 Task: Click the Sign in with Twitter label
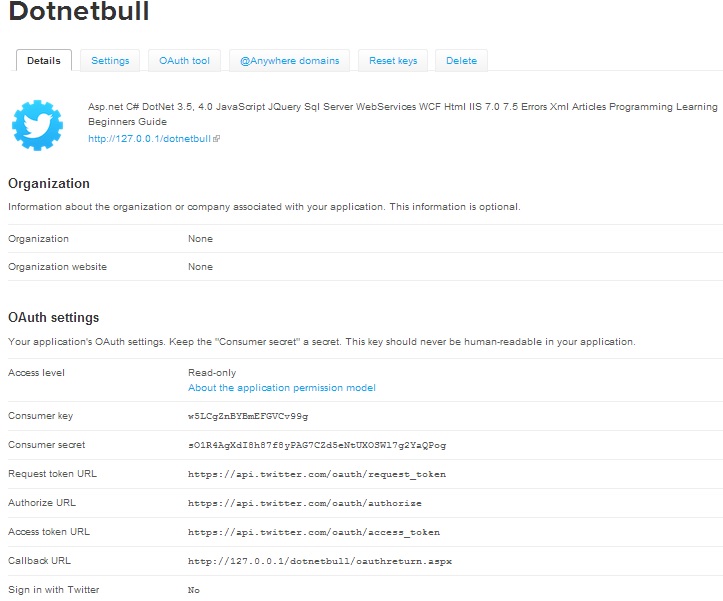click(53, 589)
